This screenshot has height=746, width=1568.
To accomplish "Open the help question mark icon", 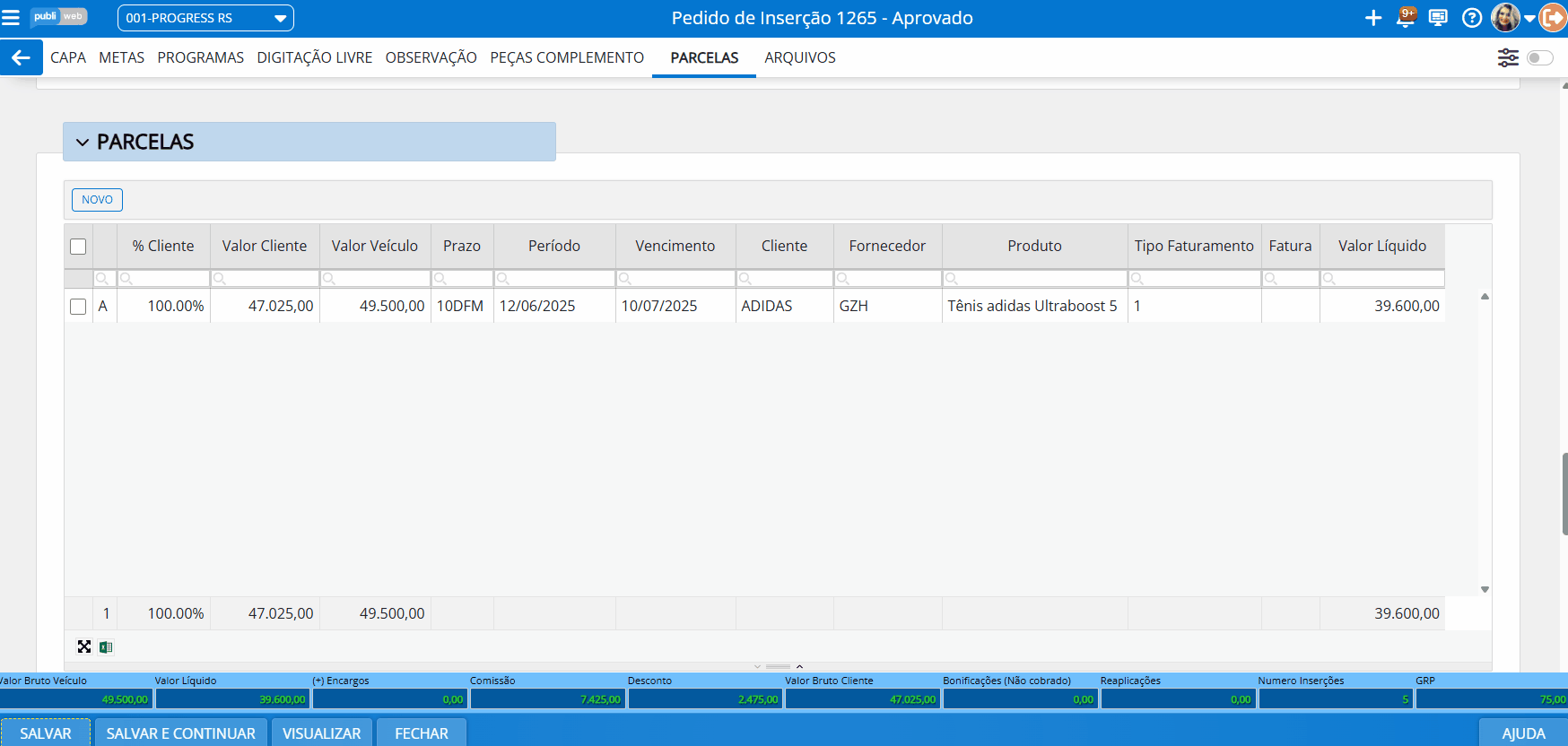I will [1471, 18].
